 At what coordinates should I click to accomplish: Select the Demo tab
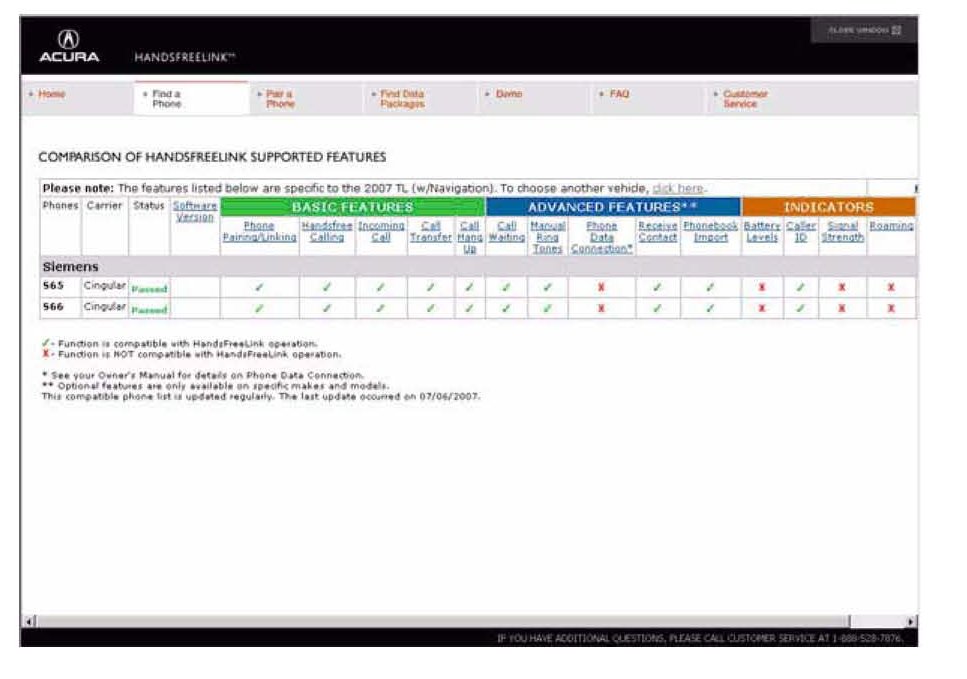tap(508, 94)
